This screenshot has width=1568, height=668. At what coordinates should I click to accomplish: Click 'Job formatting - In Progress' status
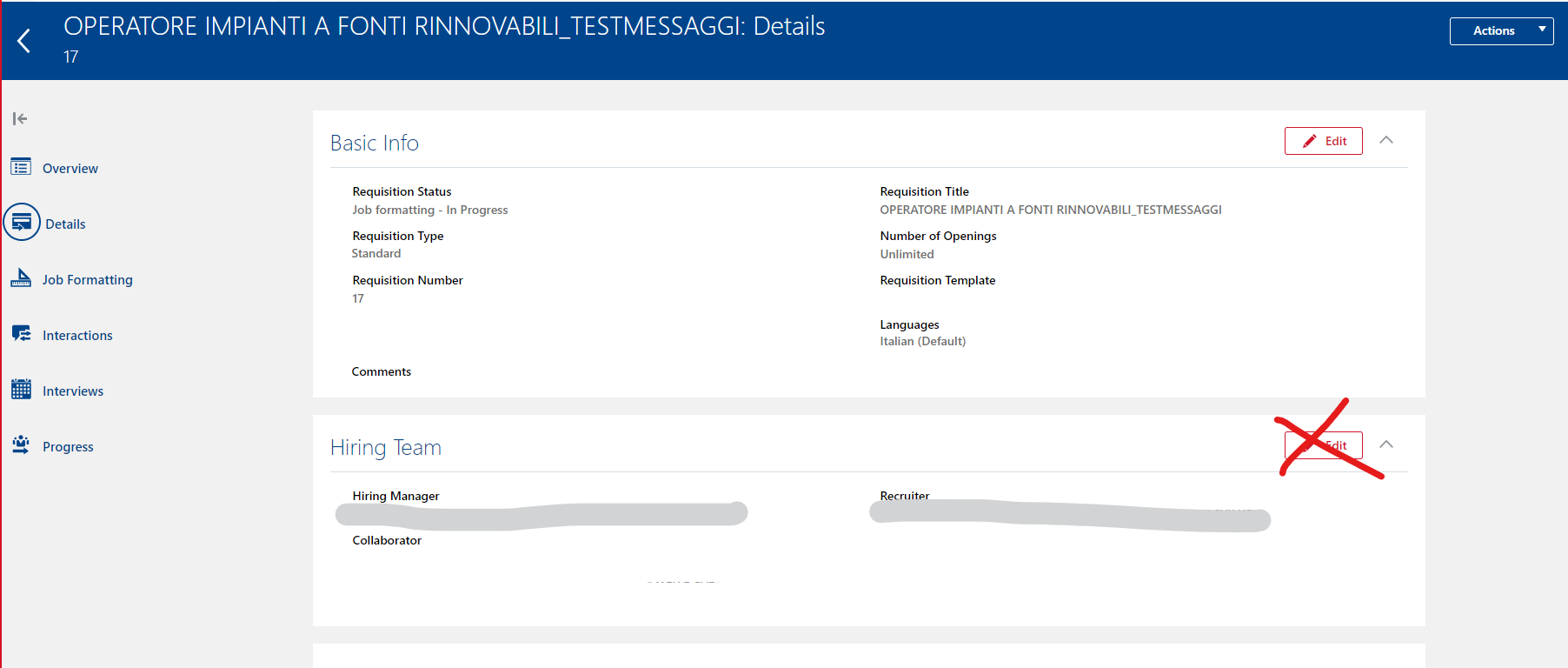[429, 210]
